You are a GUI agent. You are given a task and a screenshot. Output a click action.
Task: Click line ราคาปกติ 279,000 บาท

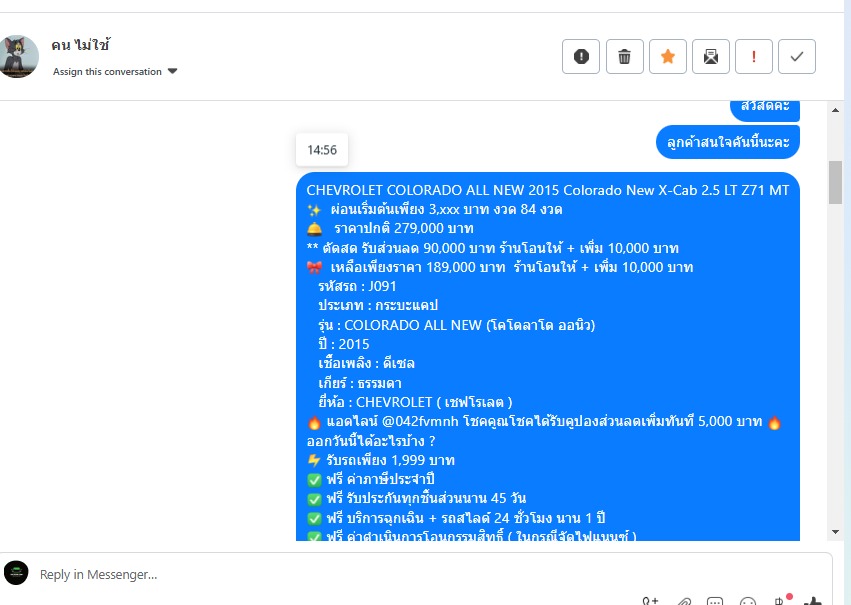390,228
